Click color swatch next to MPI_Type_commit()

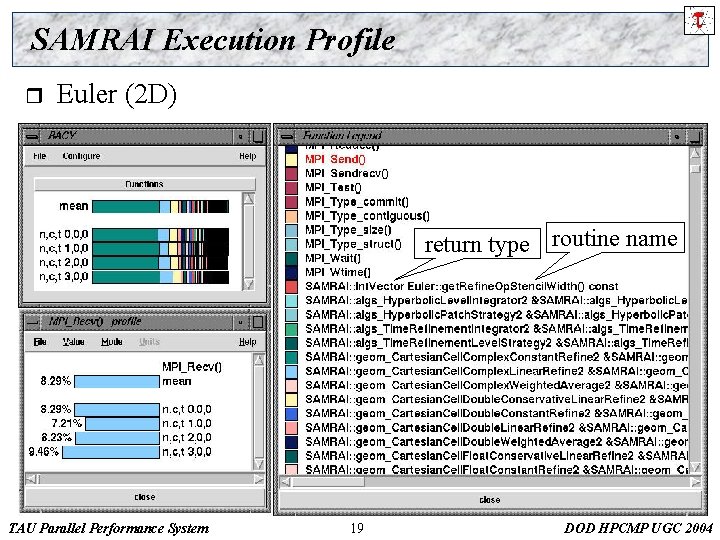(291, 202)
